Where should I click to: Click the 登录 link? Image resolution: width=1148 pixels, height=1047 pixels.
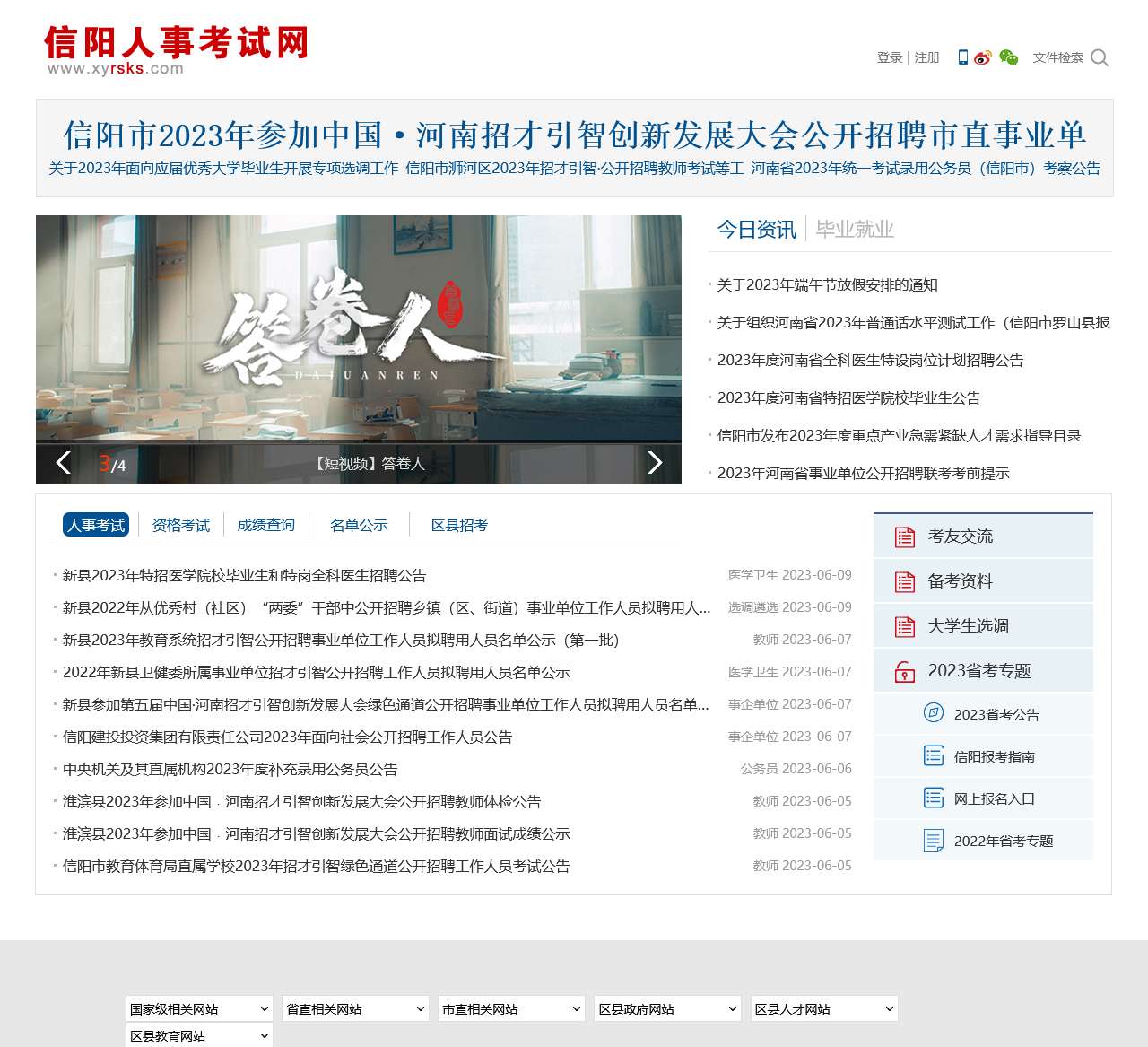pos(890,57)
